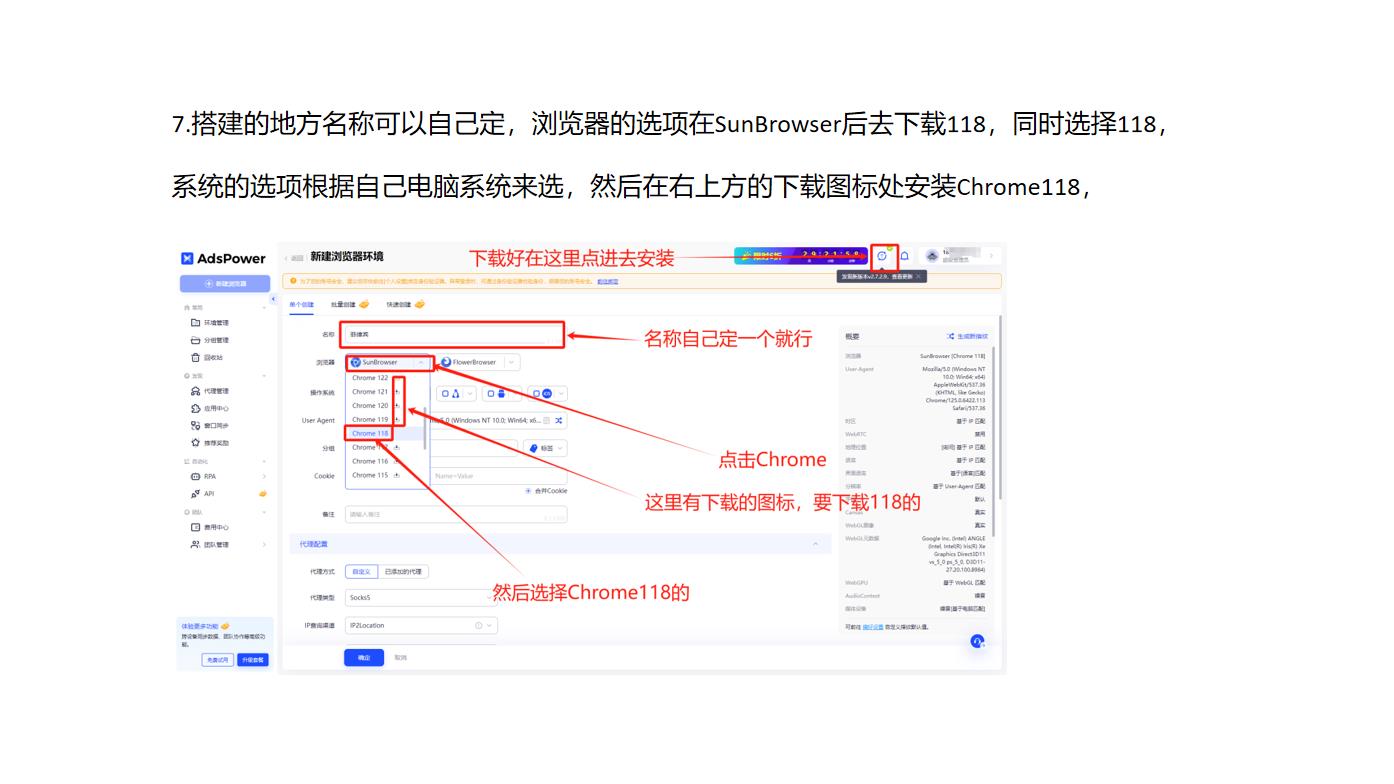This screenshot has width=1394, height=784.
Task: Select the 自定义 proxy mode option
Action: [361, 572]
